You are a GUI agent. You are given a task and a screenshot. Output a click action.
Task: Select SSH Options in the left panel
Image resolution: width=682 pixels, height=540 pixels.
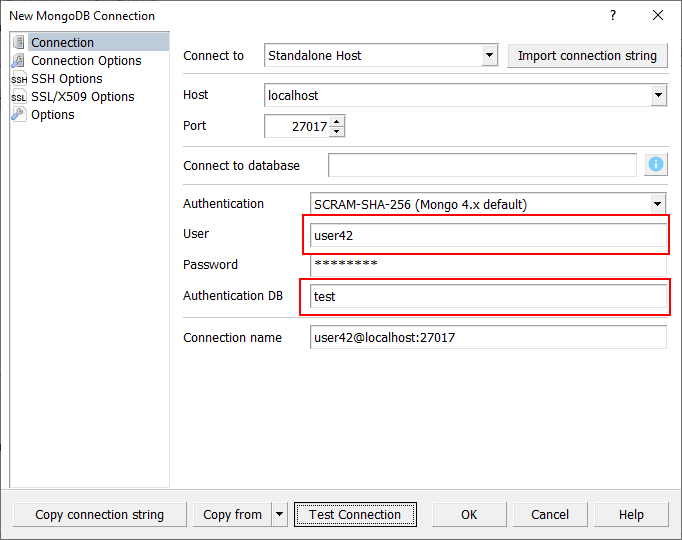[66, 79]
